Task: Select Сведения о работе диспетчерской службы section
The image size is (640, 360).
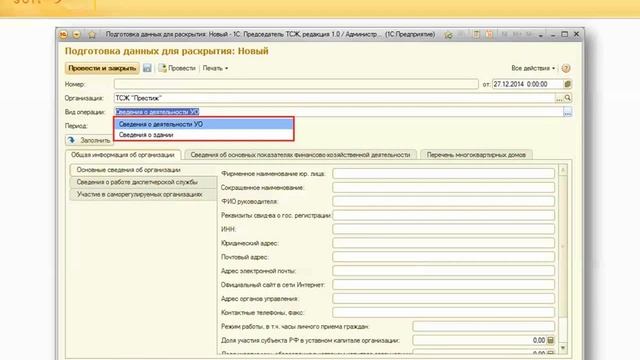Action: pyautogui.click(x=143, y=182)
